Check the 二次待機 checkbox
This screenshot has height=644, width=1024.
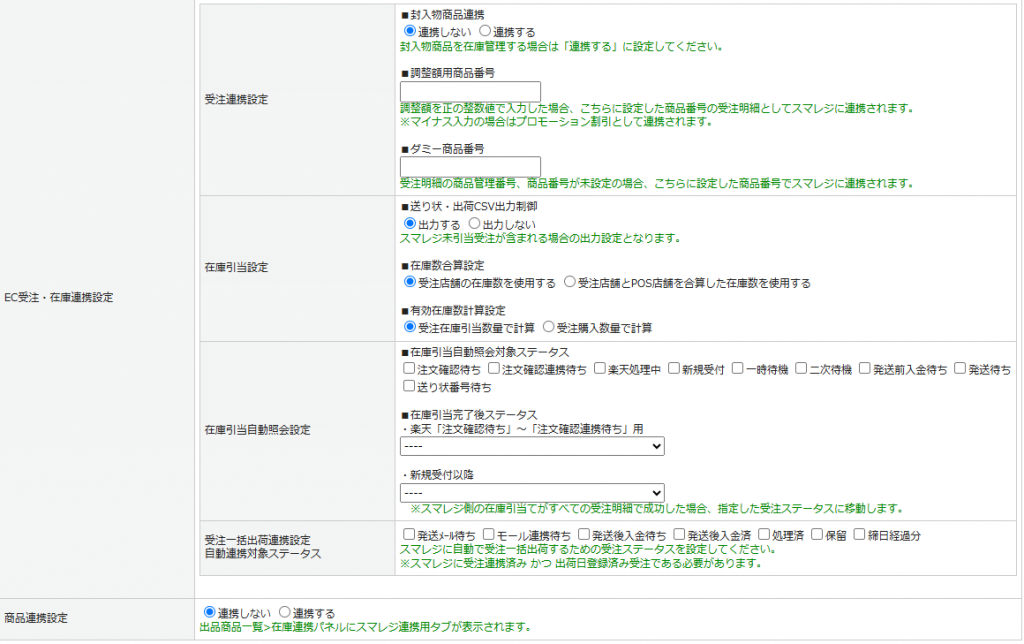tap(801, 368)
